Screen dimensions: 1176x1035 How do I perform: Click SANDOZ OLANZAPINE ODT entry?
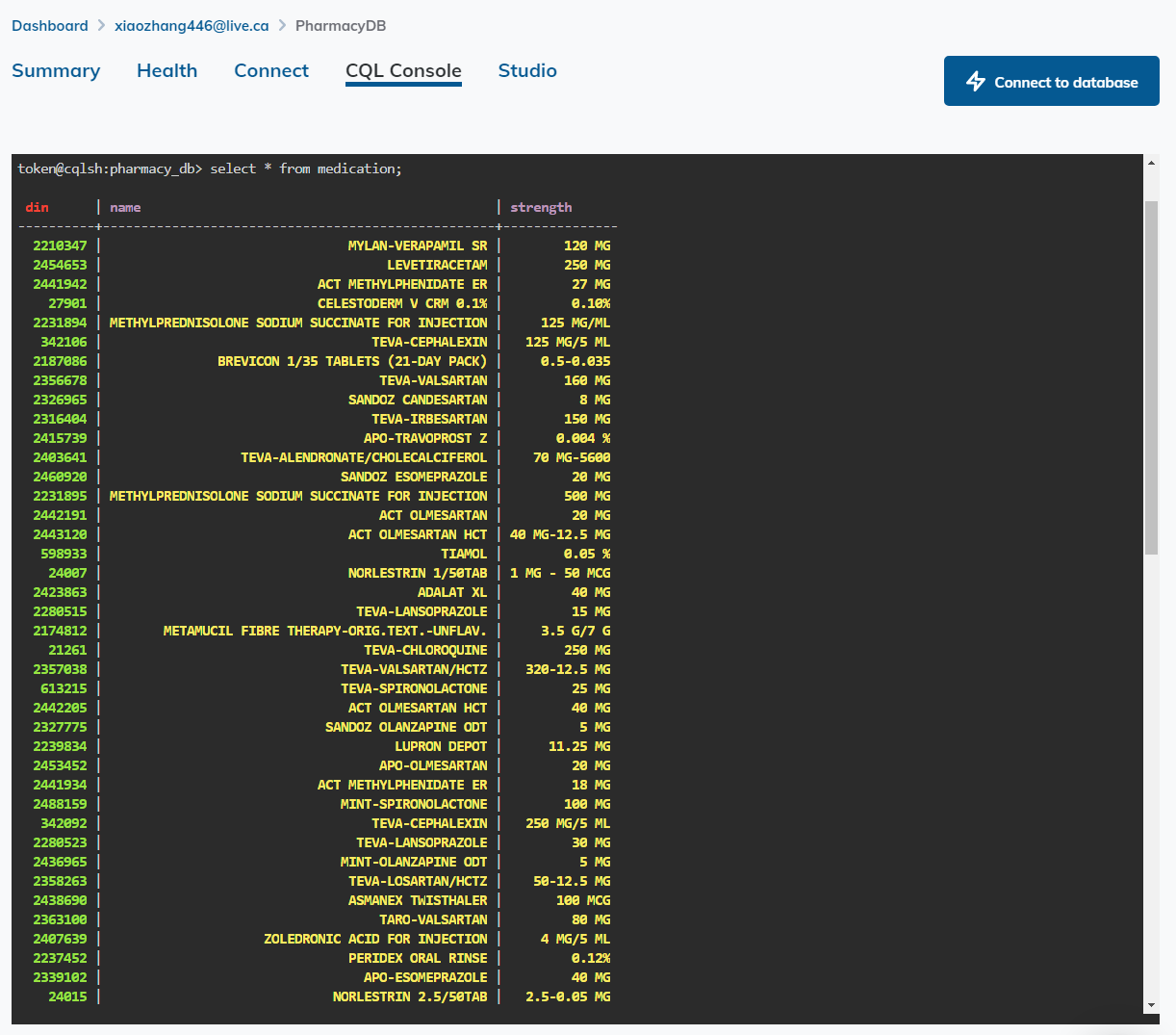406,727
